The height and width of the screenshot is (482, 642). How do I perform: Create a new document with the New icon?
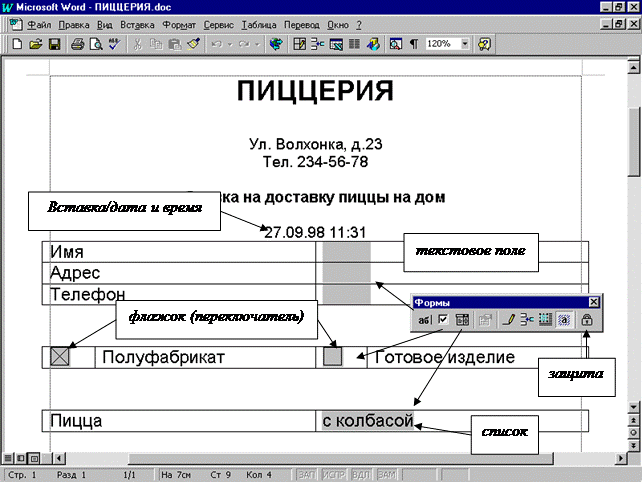point(17,44)
